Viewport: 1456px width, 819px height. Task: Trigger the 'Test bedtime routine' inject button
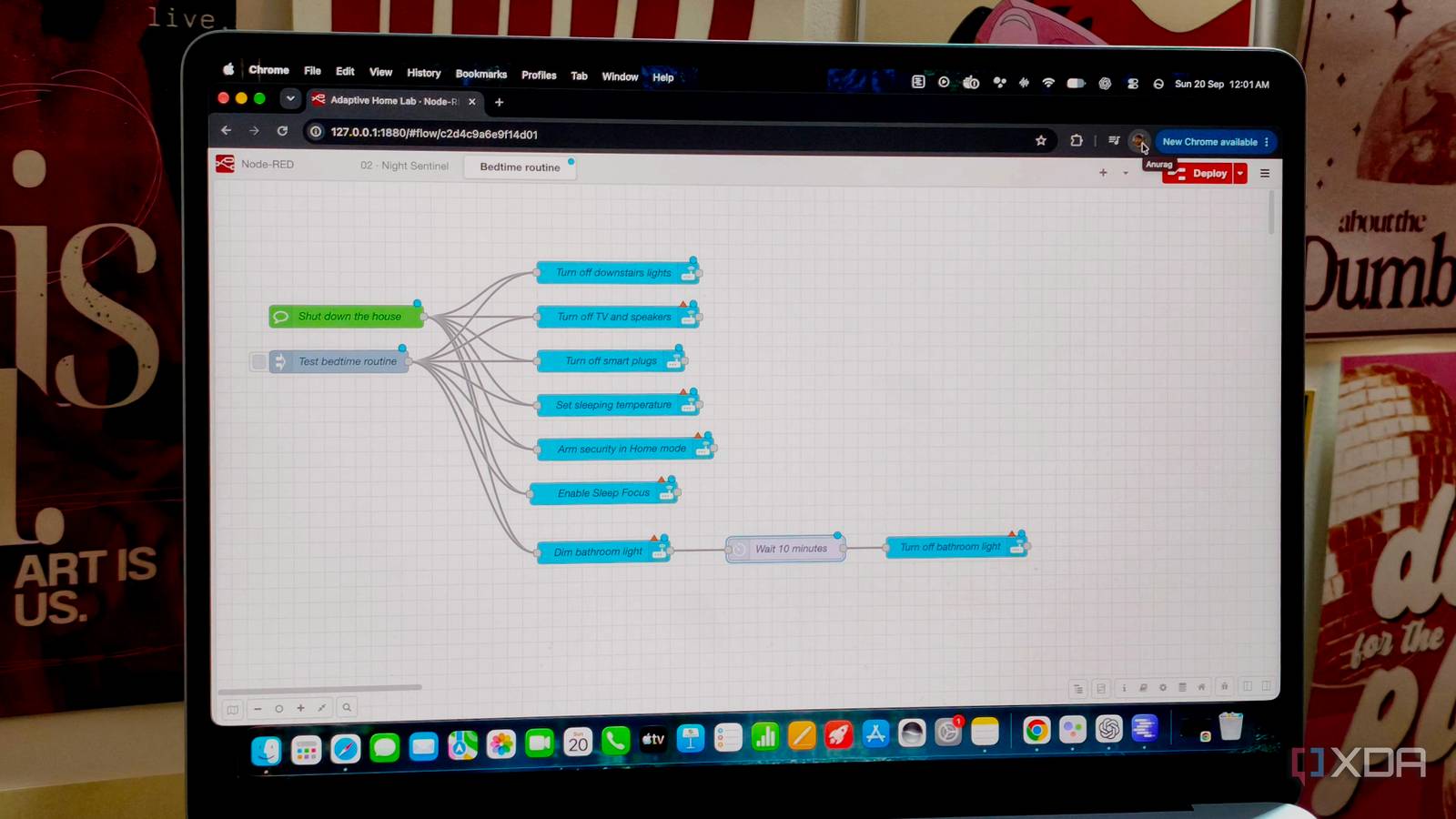click(x=258, y=362)
